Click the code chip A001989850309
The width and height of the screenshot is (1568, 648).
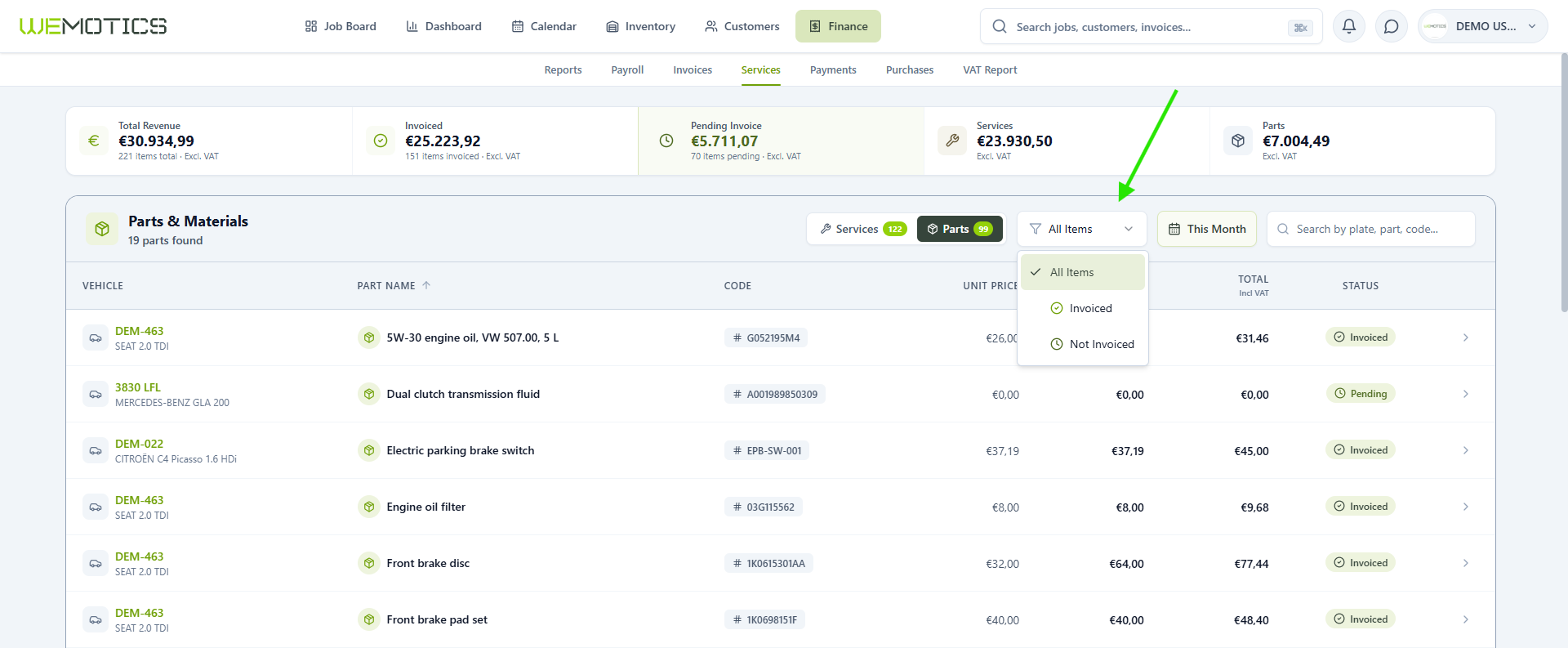(x=774, y=394)
